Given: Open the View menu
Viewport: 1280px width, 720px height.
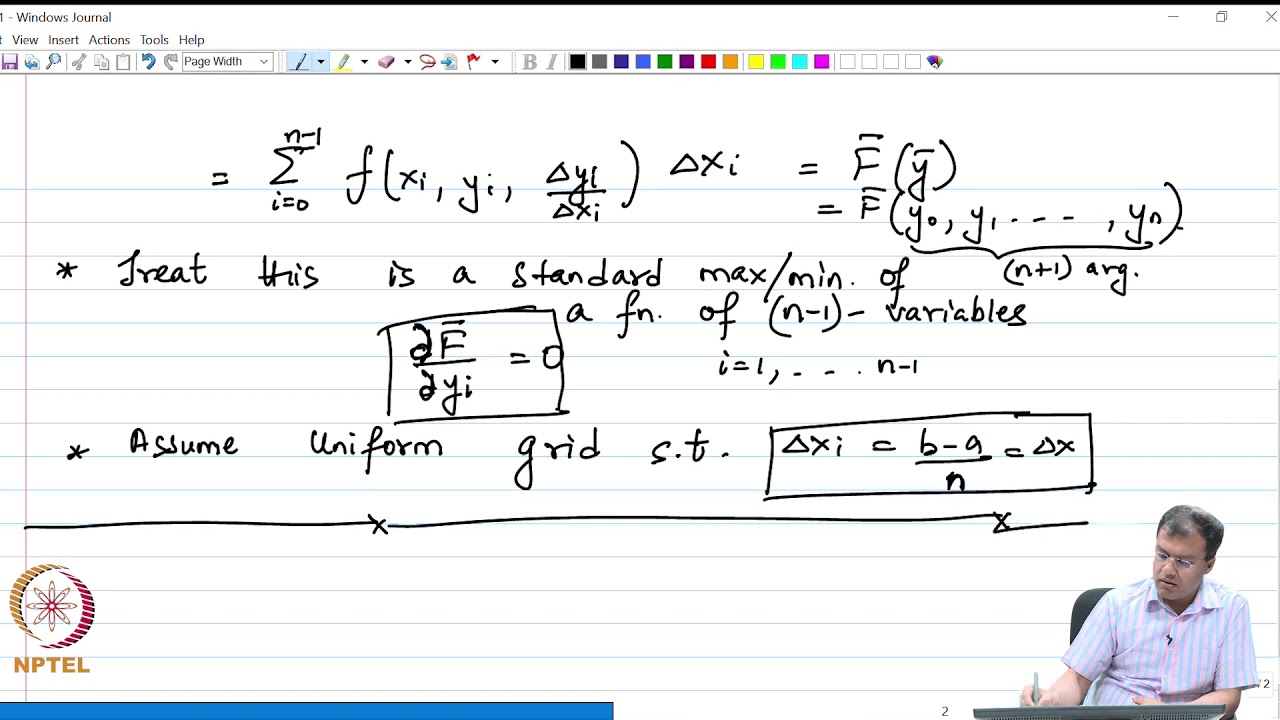Looking at the screenshot, I should (x=25, y=40).
